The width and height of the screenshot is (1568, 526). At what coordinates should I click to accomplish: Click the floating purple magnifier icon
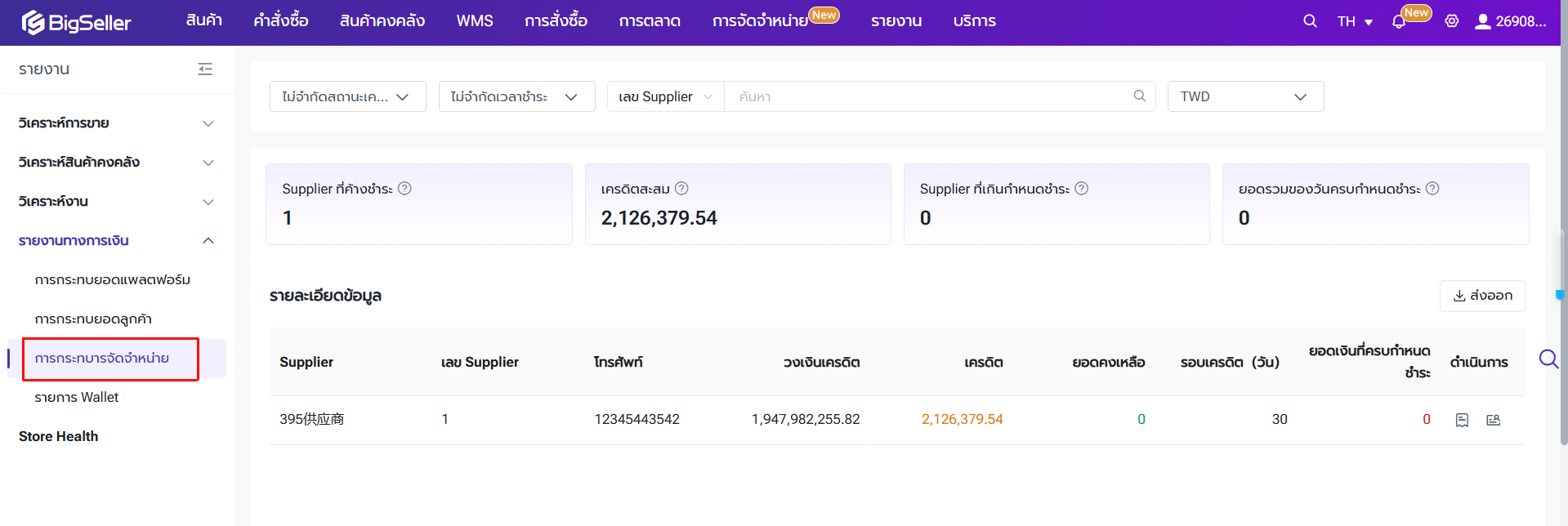(1548, 359)
